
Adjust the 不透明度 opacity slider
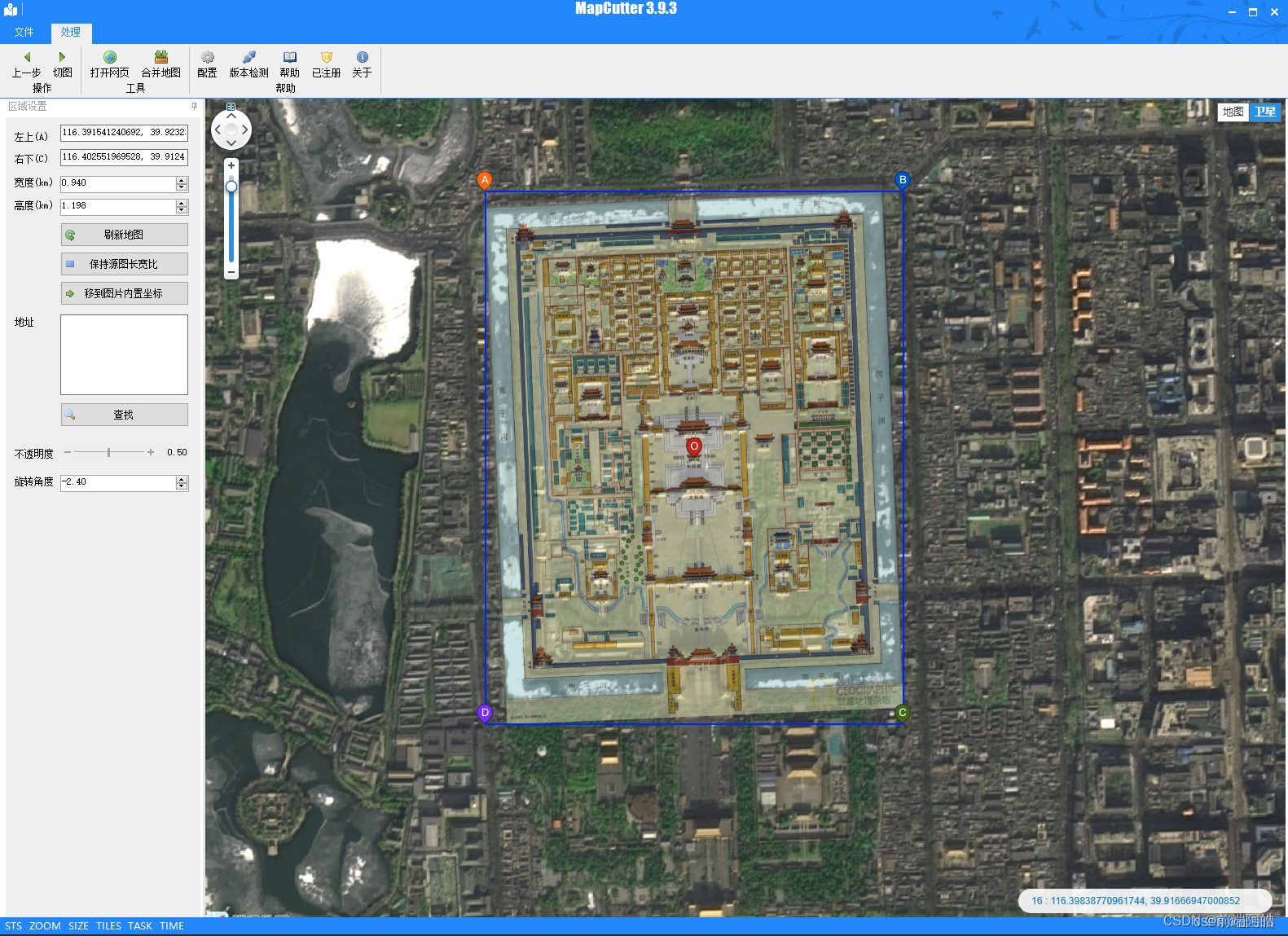tap(108, 452)
